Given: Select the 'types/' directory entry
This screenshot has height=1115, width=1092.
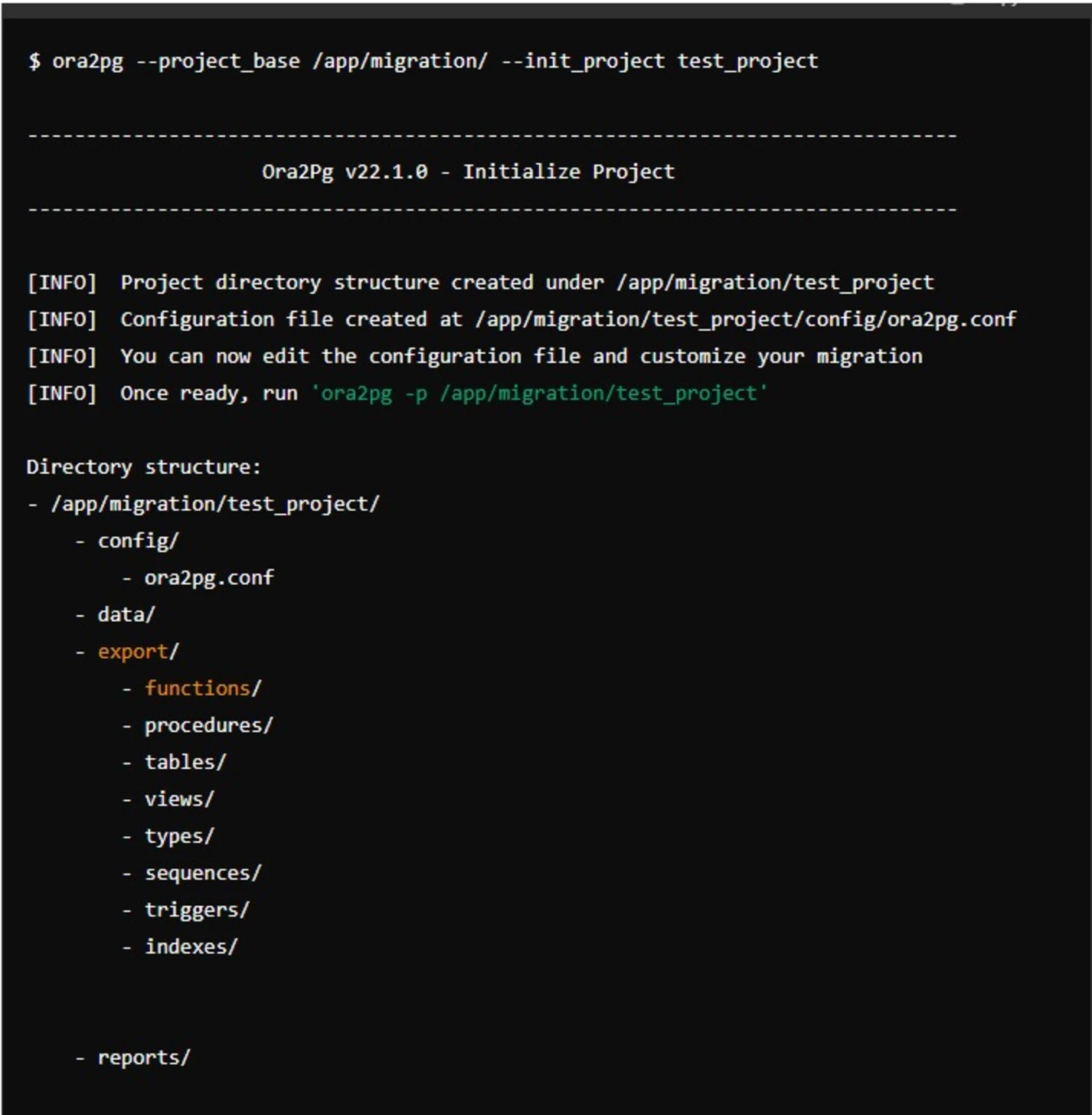Looking at the screenshot, I should [179, 835].
